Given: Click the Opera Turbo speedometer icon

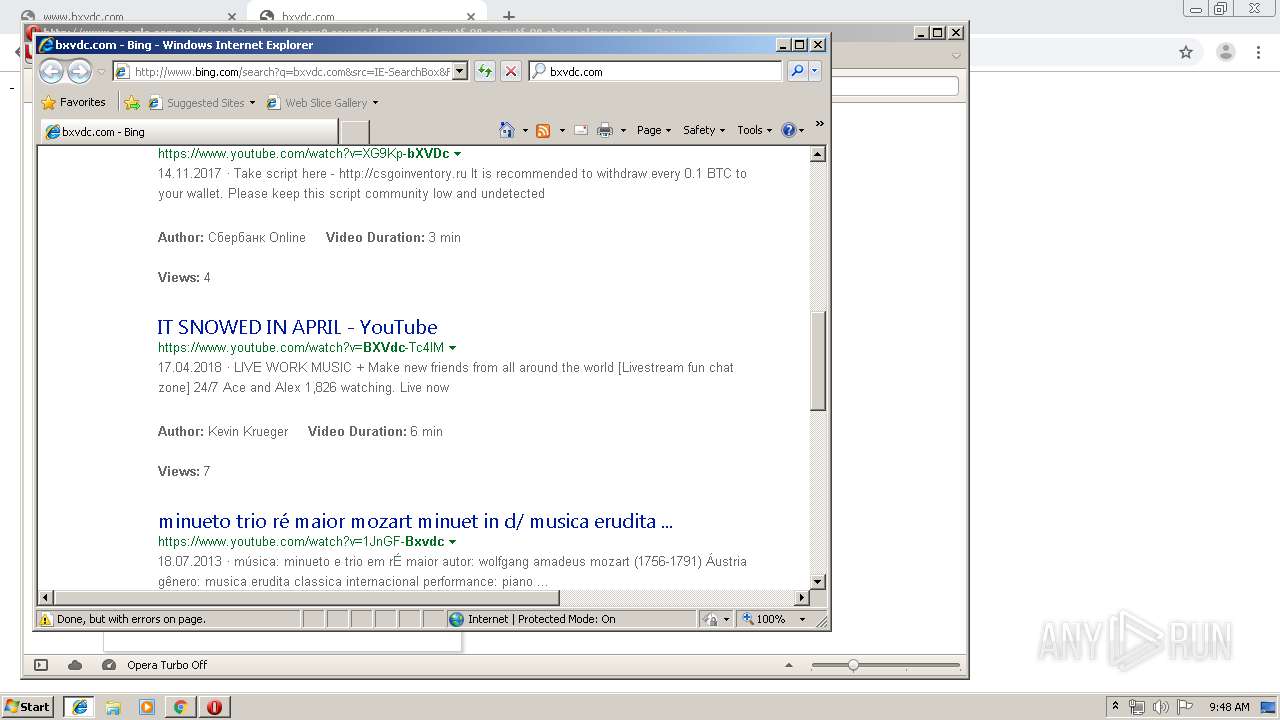Looking at the screenshot, I should (x=110, y=665).
